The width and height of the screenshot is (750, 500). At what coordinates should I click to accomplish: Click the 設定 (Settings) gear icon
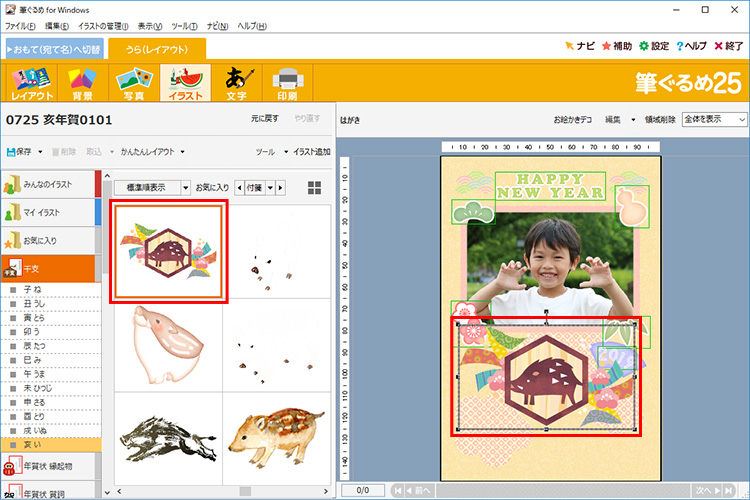point(654,46)
